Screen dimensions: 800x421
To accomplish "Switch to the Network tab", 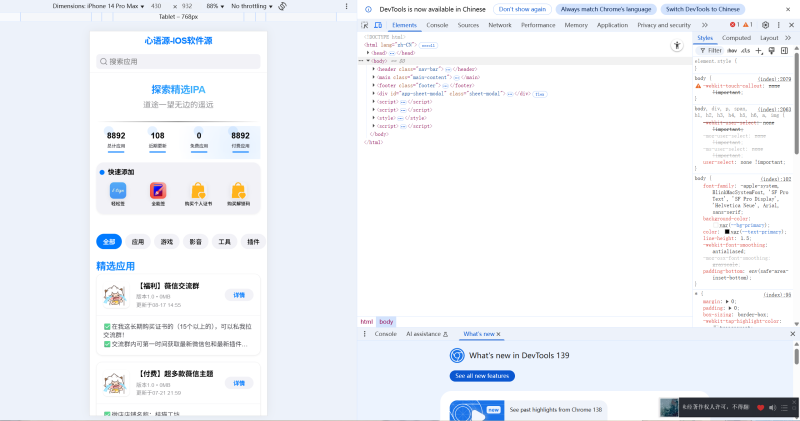I will [x=499, y=24].
